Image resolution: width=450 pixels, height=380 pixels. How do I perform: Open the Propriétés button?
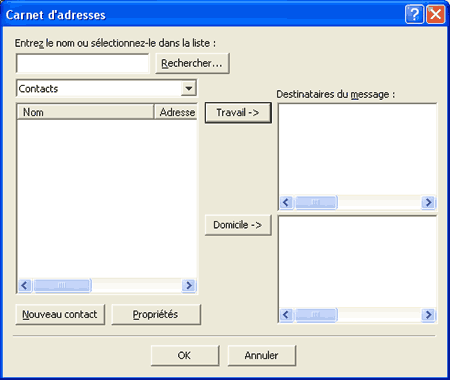click(x=156, y=314)
